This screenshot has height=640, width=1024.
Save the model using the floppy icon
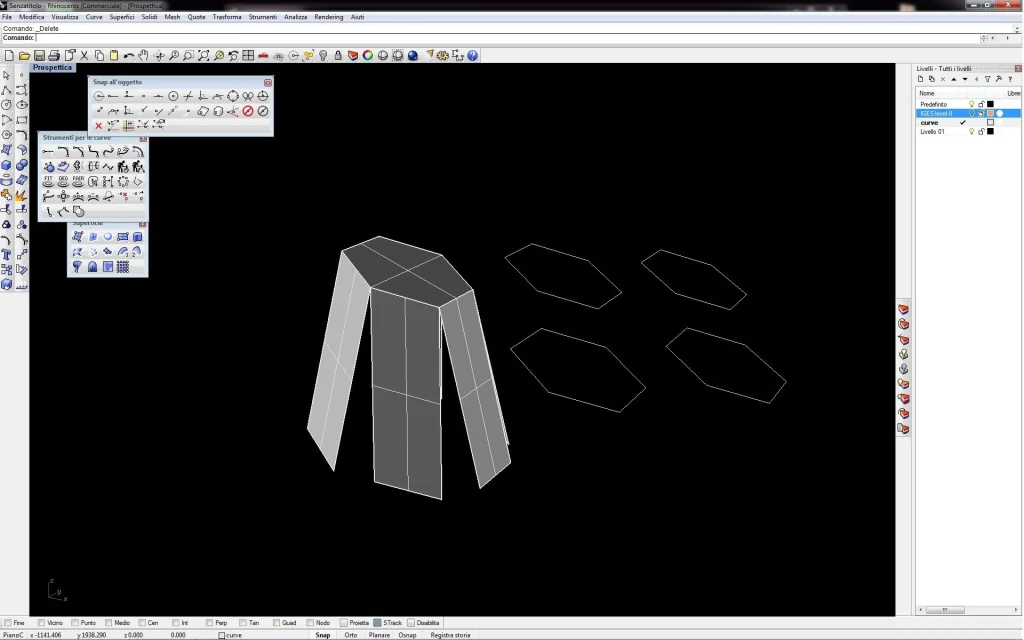pos(39,56)
